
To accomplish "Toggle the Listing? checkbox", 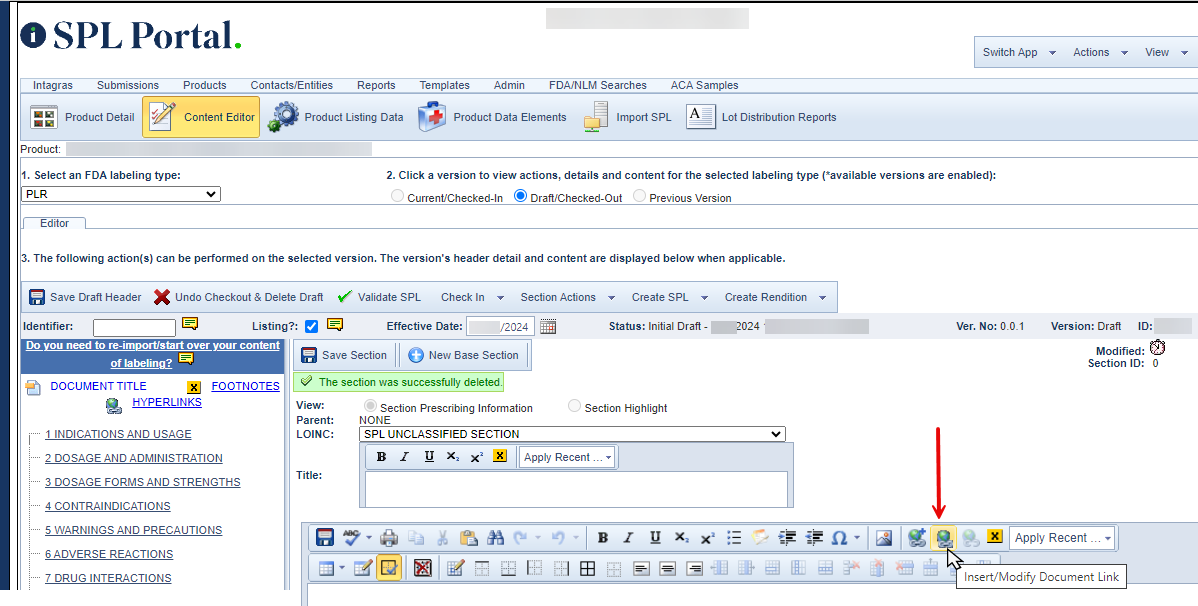I will 311,326.
